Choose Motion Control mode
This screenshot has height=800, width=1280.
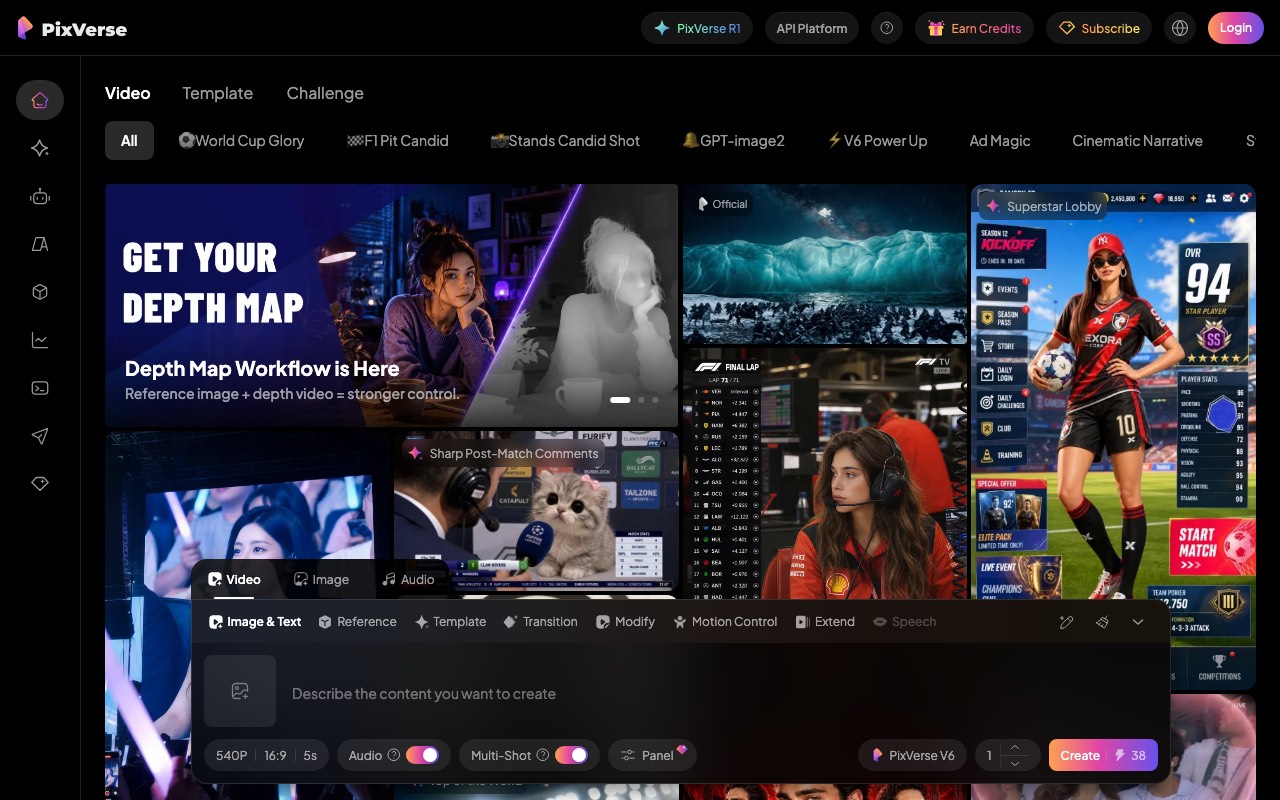(725, 621)
